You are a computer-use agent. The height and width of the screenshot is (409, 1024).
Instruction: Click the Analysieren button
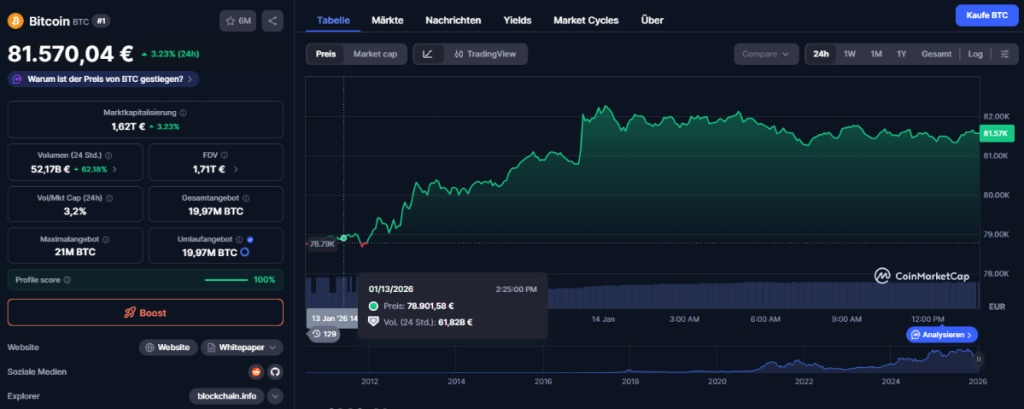pyautogui.click(x=942, y=335)
